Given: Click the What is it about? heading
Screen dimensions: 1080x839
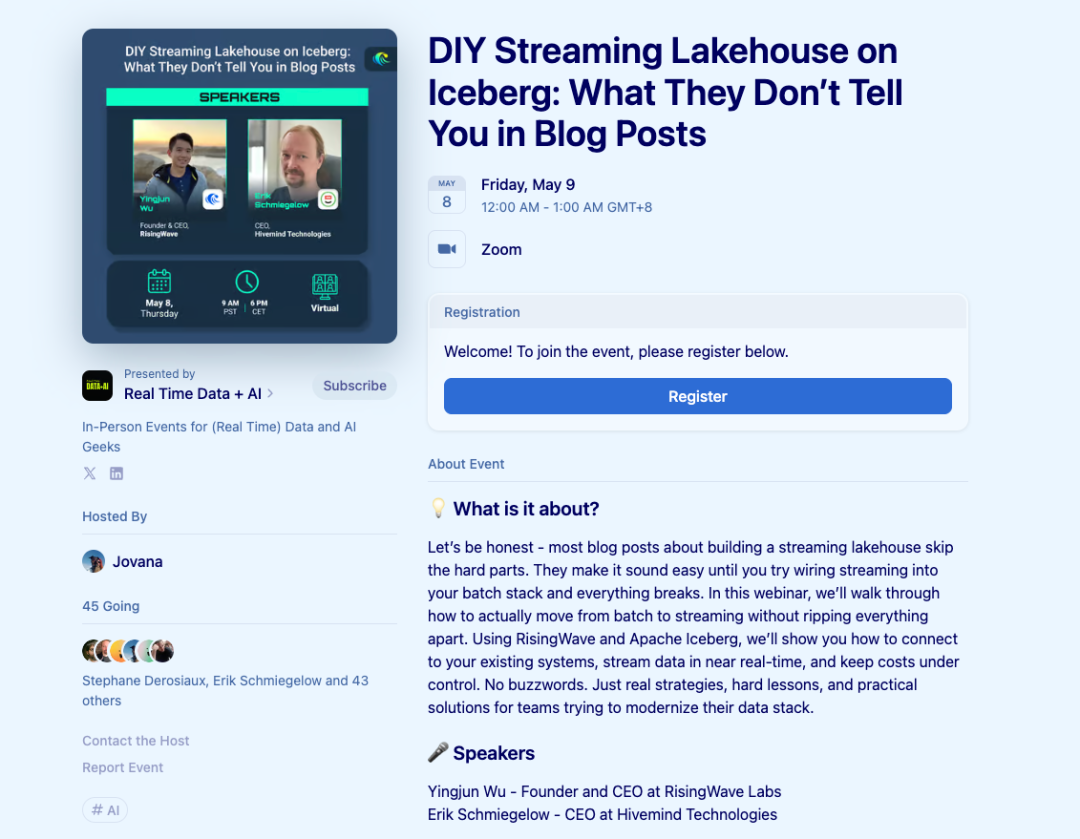Looking at the screenshot, I should (x=526, y=508).
